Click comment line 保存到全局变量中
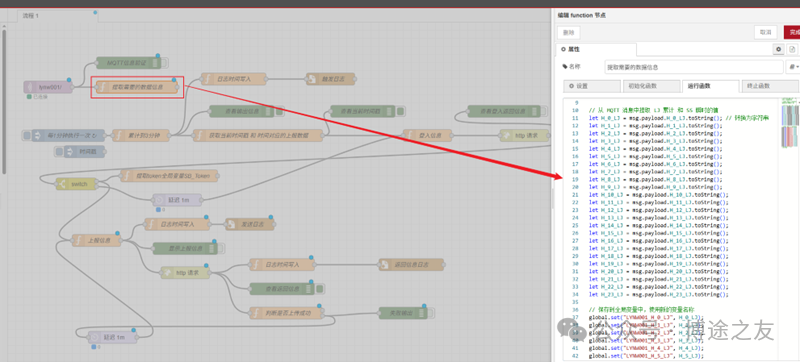The image size is (800, 362). [x=641, y=309]
